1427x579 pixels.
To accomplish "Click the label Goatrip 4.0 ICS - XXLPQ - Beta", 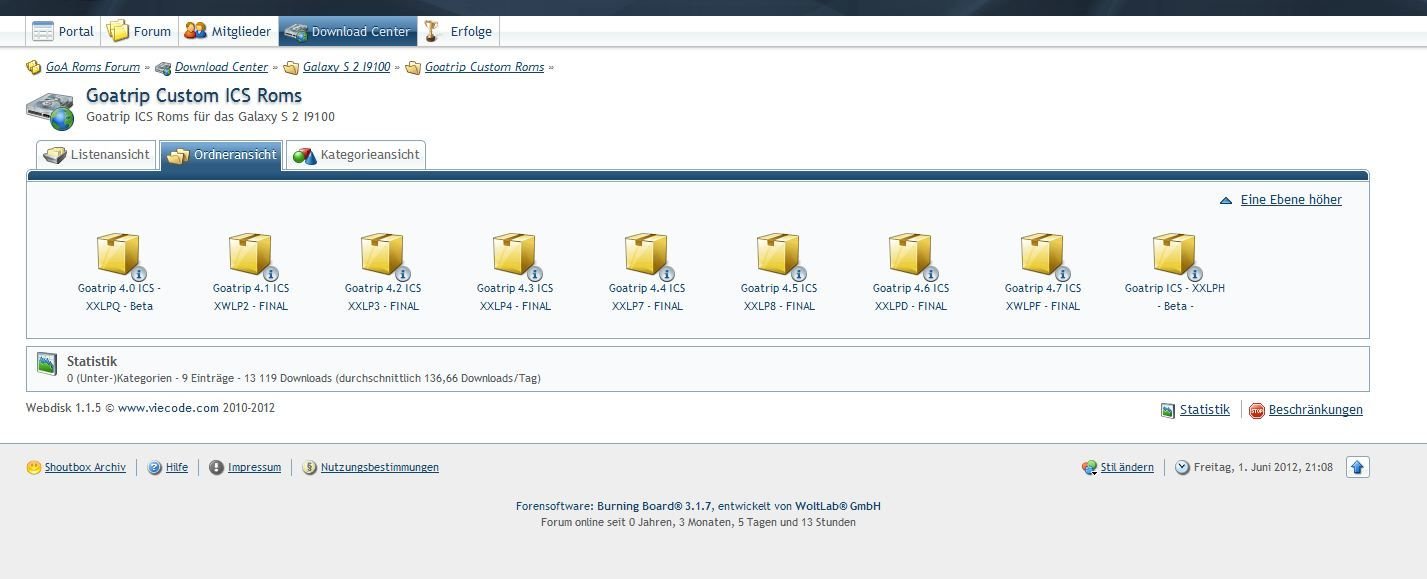I will point(120,297).
